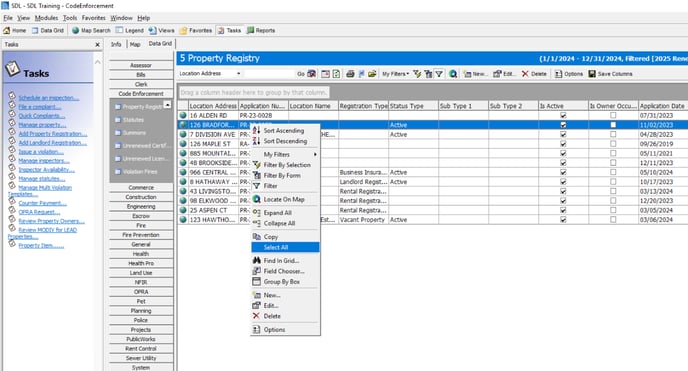Open Reports from the toolbar

point(261,31)
